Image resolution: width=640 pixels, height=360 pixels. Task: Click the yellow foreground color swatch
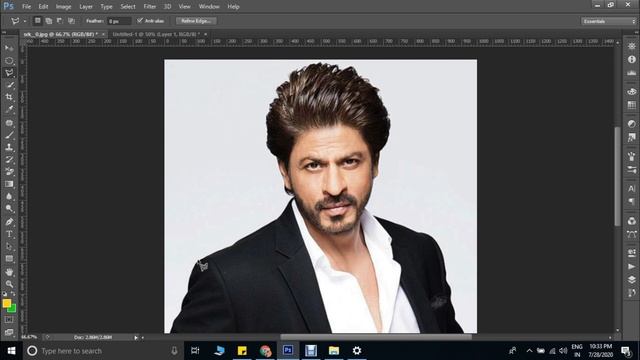click(6, 303)
